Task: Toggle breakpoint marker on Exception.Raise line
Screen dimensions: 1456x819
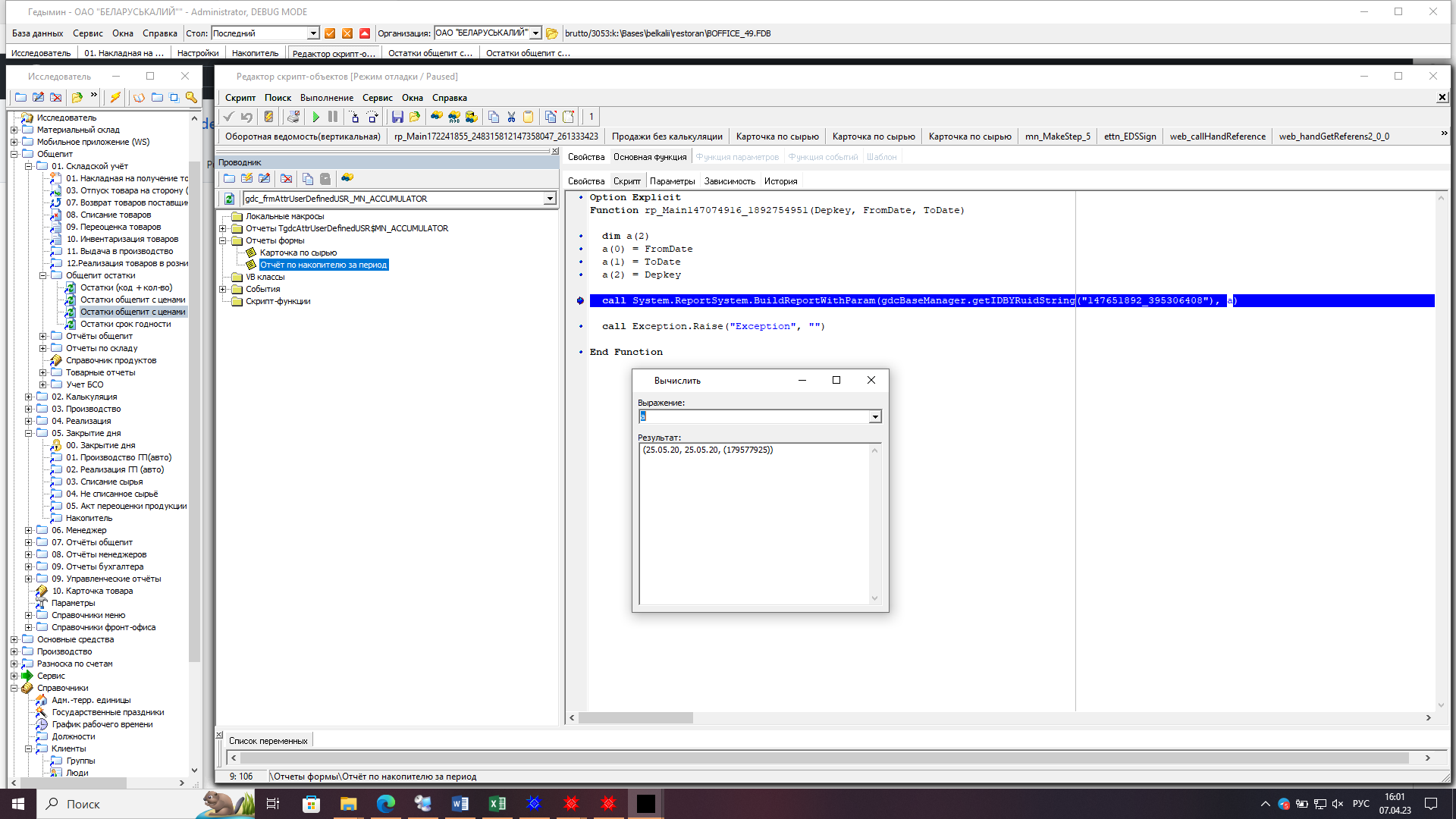Action: (x=581, y=327)
